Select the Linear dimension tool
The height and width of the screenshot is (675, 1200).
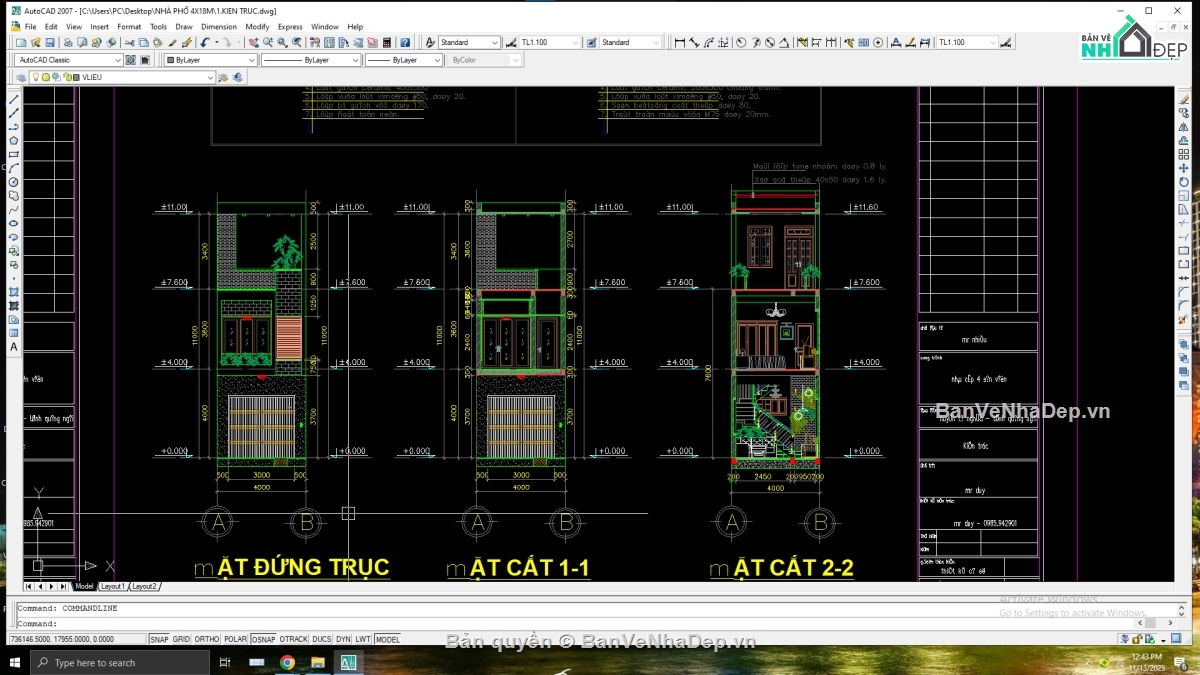[679, 42]
